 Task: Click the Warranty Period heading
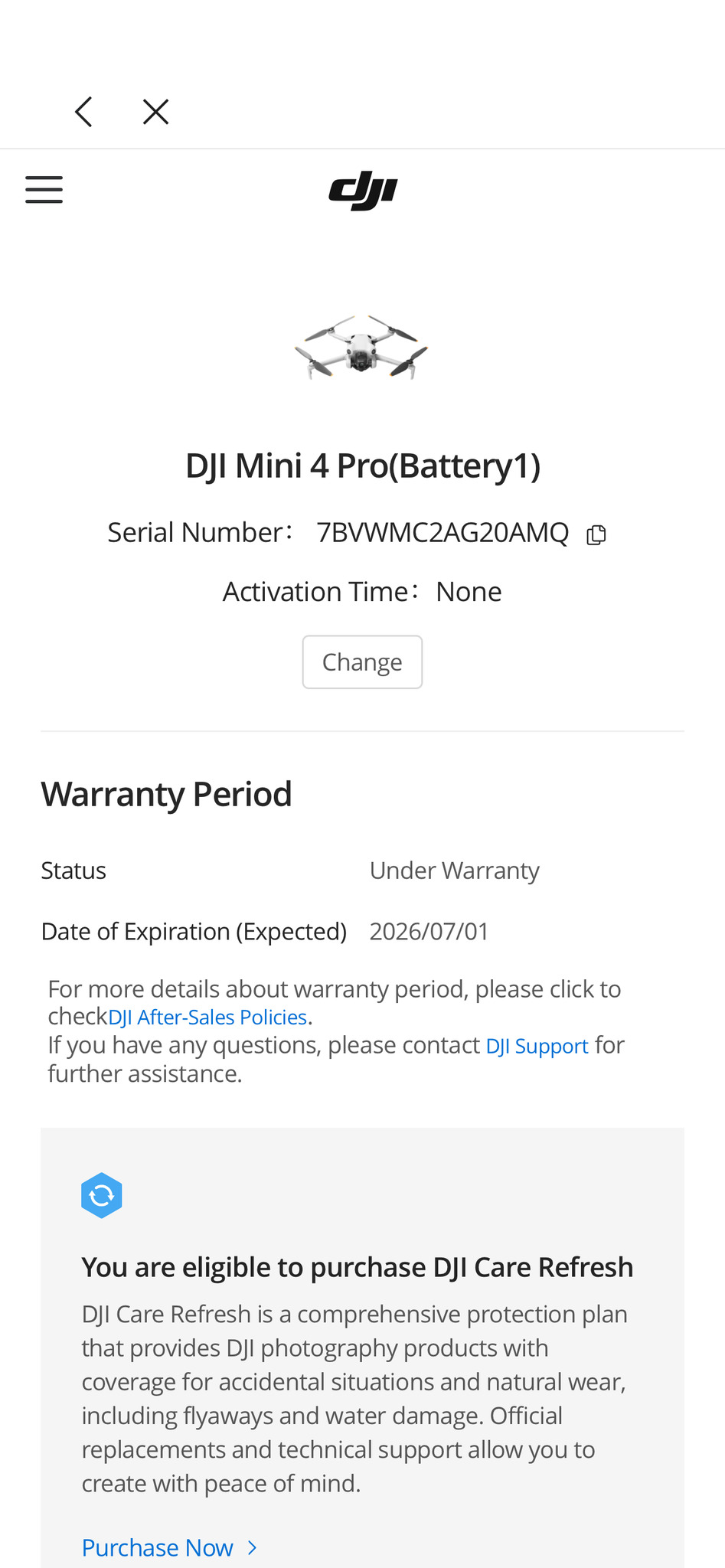click(x=166, y=794)
